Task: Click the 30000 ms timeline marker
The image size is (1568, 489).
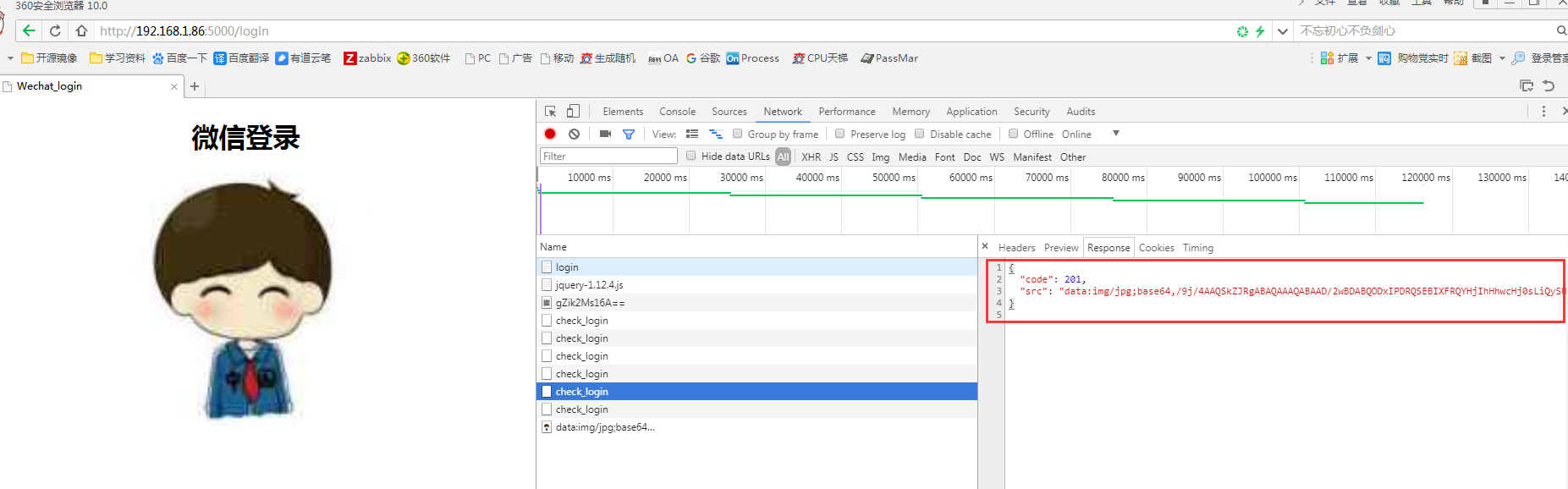Action: click(x=741, y=178)
